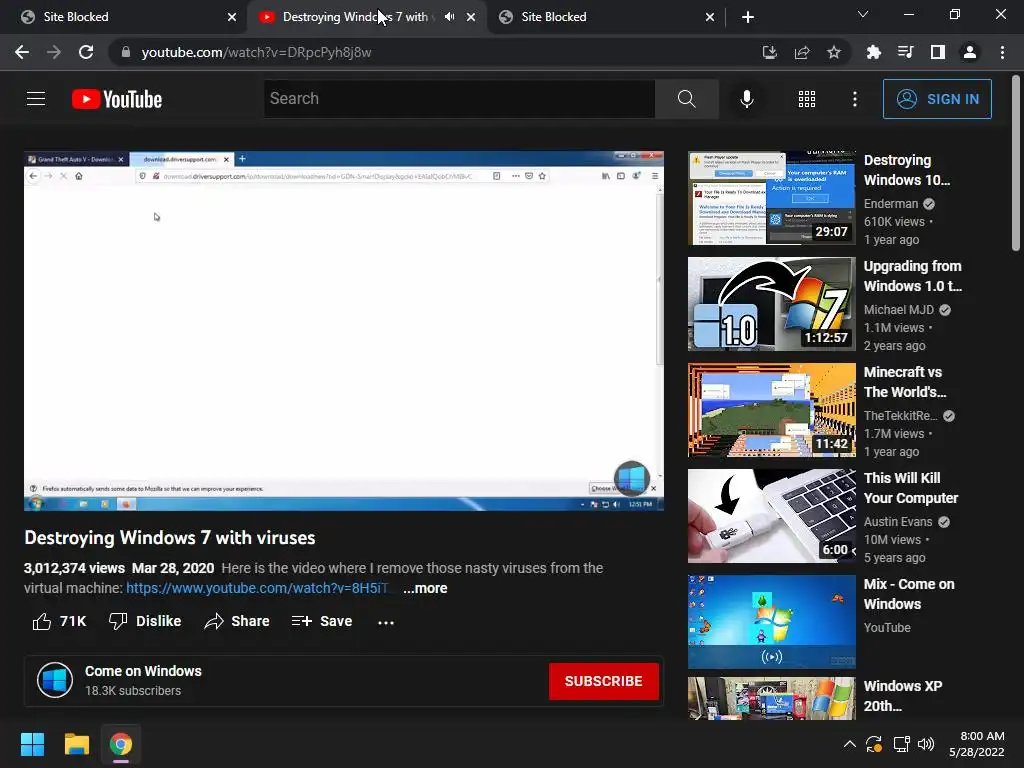Image resolution: width=1024 pixels, height=768 pixels.
Task: Open the media control icon in Chrome toolbar
Action: point(906,52)
